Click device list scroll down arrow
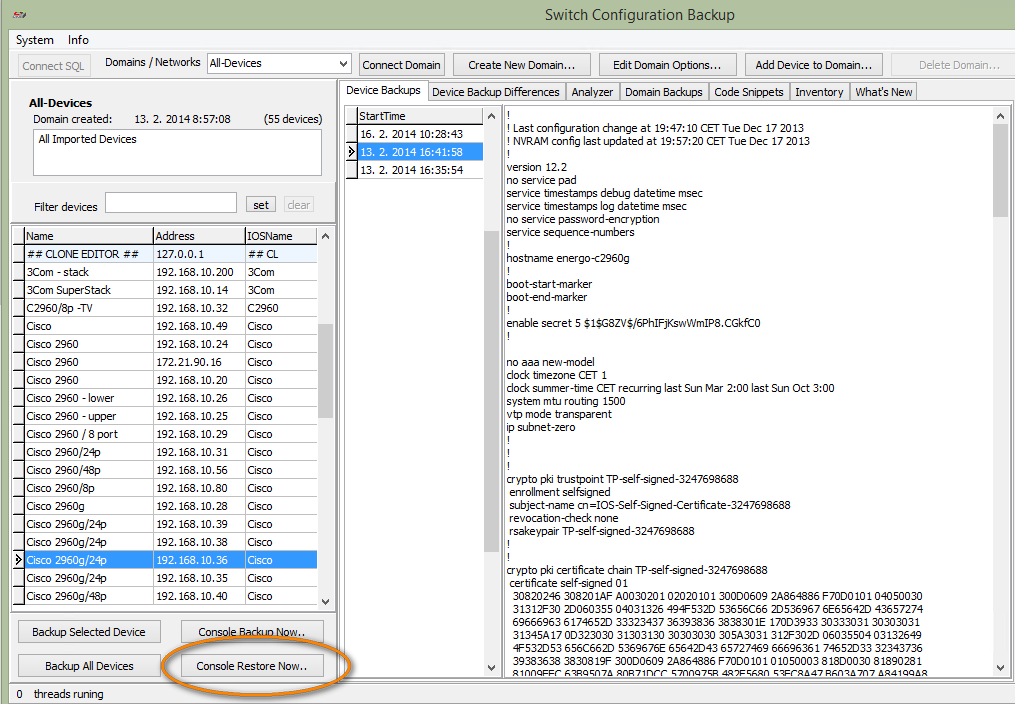The height and width of the screenshot is (704, 1015). 326,602
